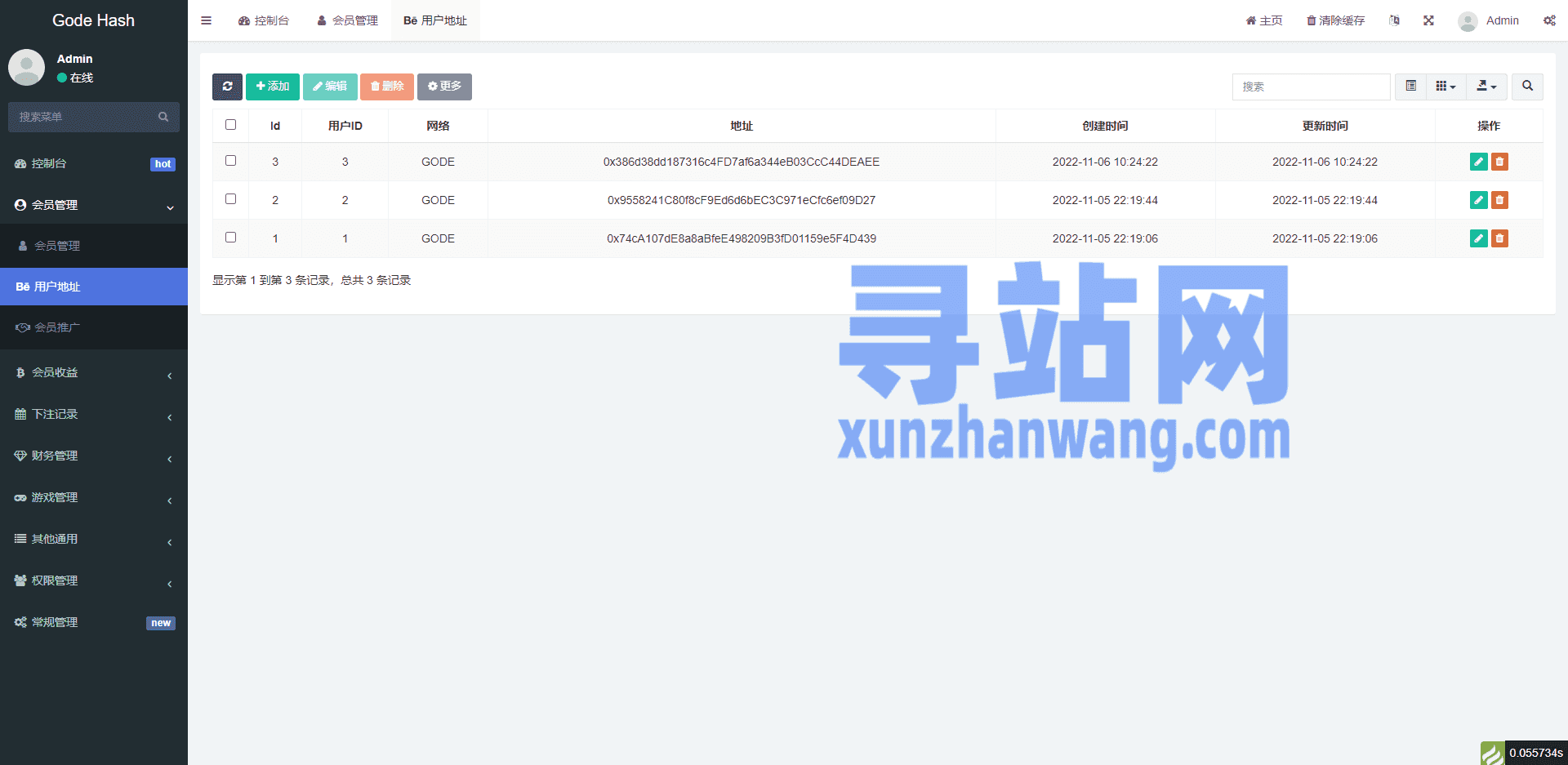This screenshot has height=765, width=1568.
Task: Toggle the card view icon
Action: coord(1410,87)
